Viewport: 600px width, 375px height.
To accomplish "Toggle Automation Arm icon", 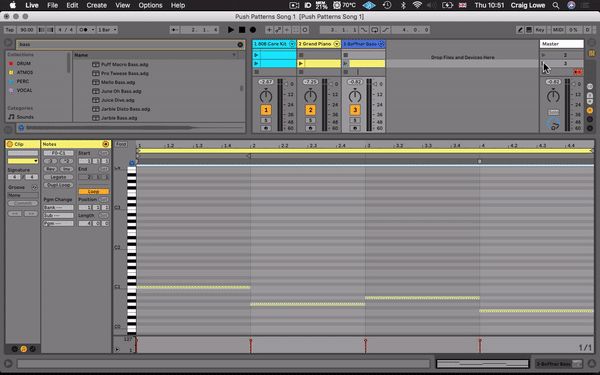I will coord(278,29).
